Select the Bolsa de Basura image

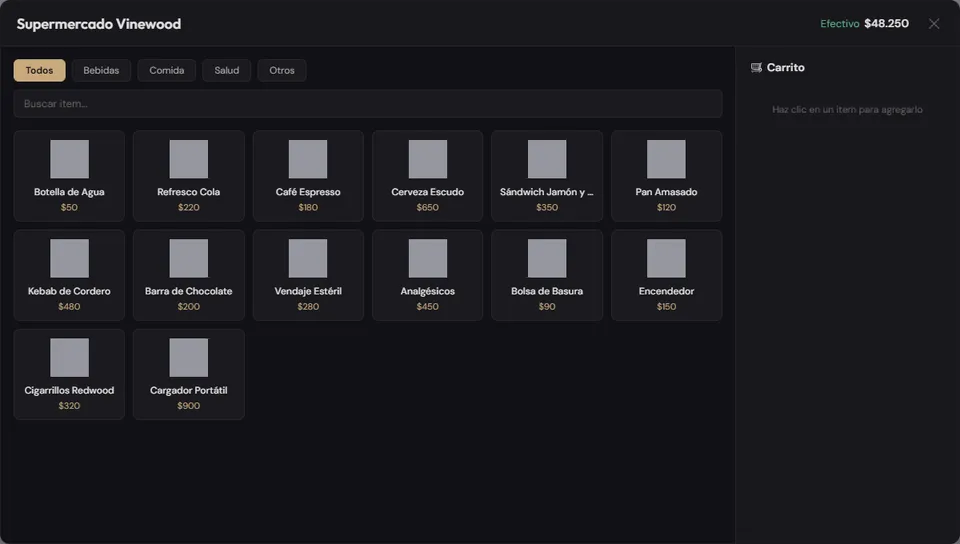547,258
